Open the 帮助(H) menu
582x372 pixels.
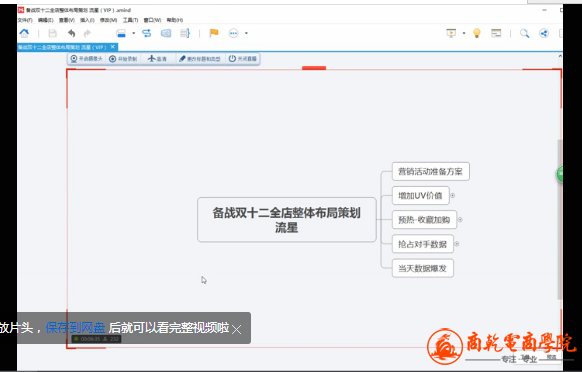(174, 20)
